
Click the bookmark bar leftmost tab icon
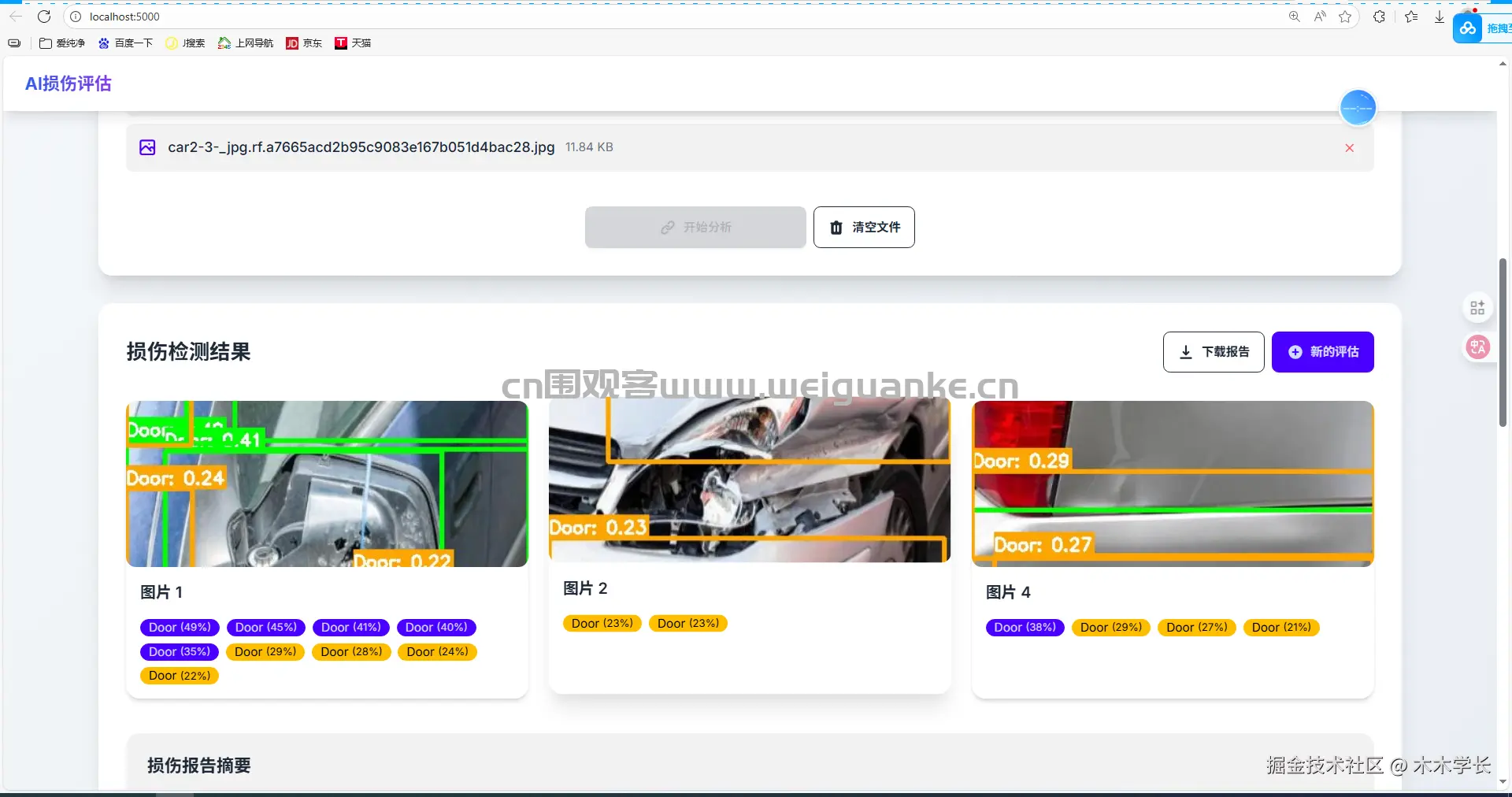point(14,43)
